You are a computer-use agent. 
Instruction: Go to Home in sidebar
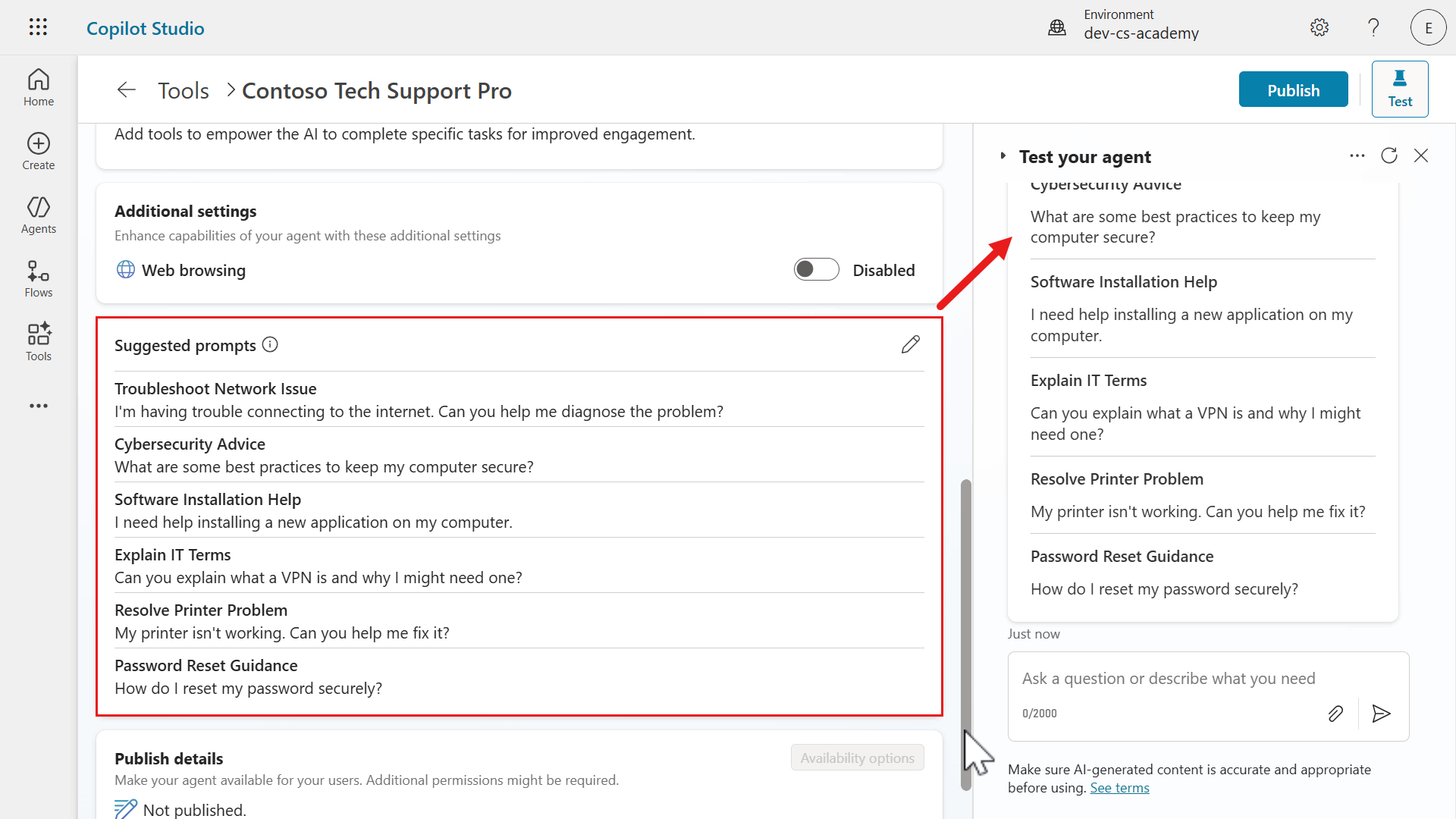[38, 88]
